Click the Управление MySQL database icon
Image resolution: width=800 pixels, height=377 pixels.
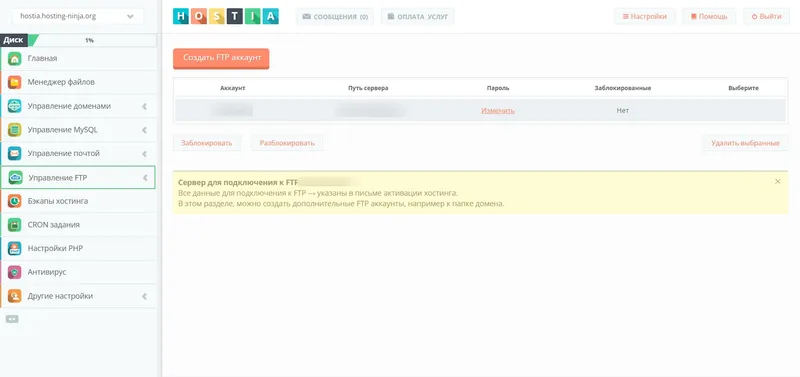[x=14, y=130]
